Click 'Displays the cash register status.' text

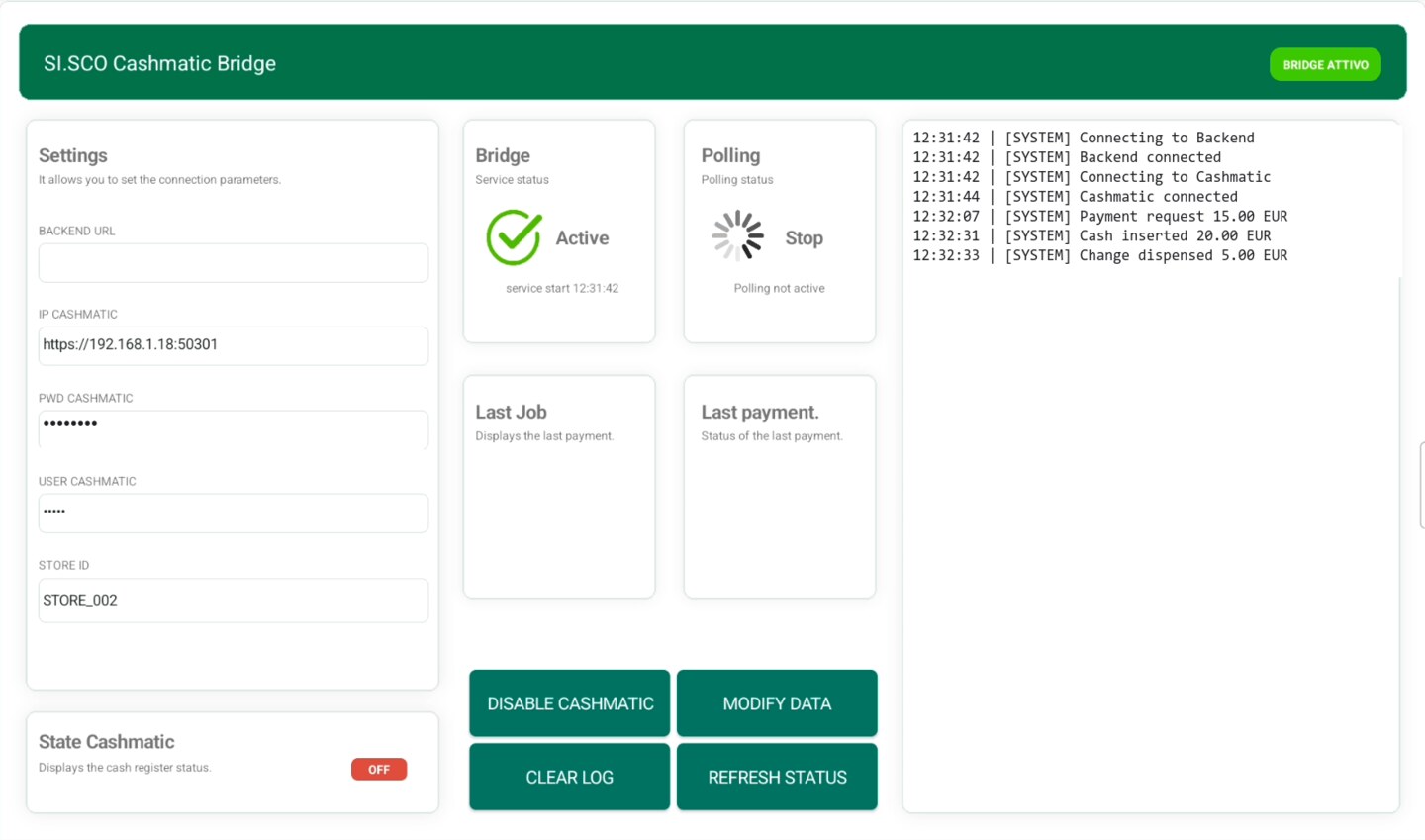pos(125,768)
